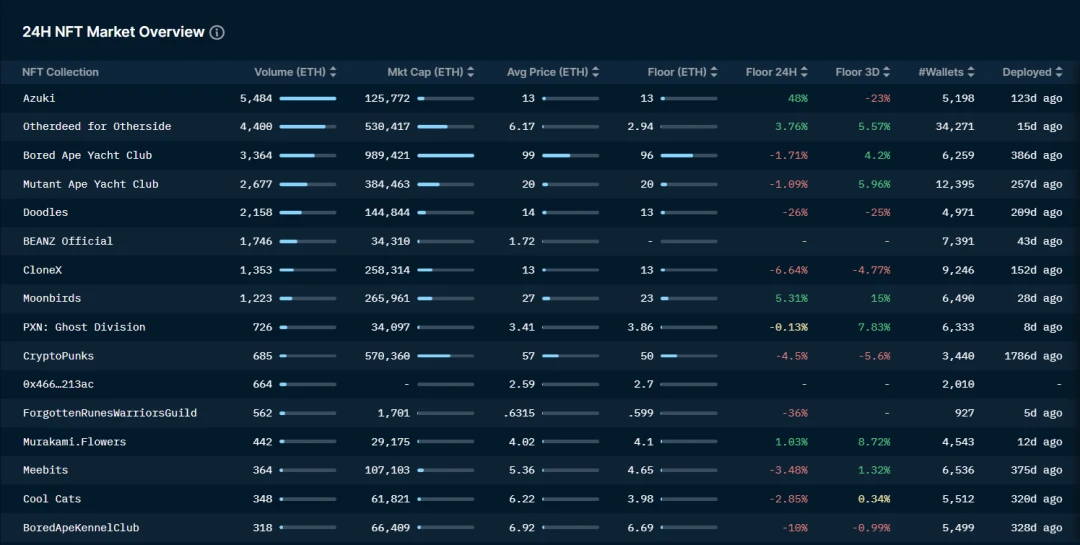Sort by Volume (ETH) arrows icon
Image resolution: width=1080 pixels, height=545 pixels.
point(333,72)
